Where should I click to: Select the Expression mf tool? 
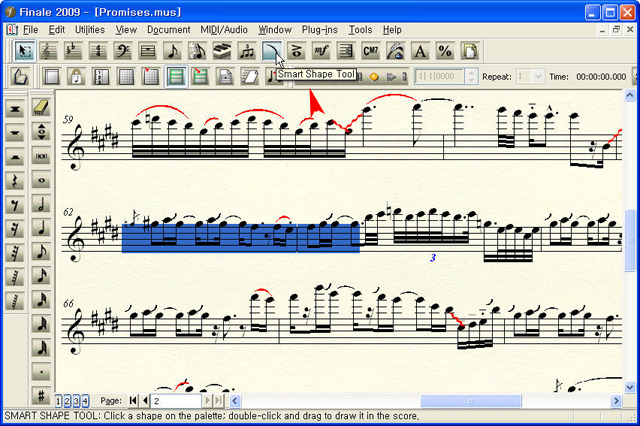[321, 51]
